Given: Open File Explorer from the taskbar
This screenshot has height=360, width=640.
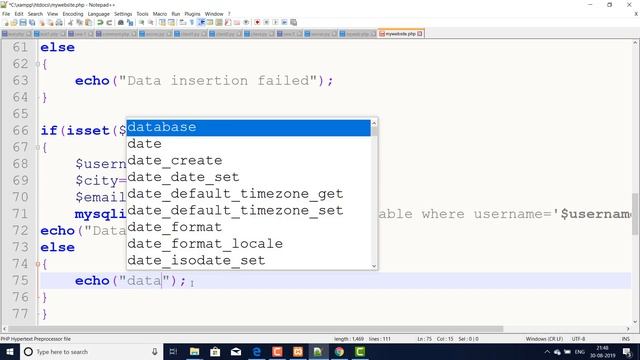Looking at the screenshot, I should point(194,352).
